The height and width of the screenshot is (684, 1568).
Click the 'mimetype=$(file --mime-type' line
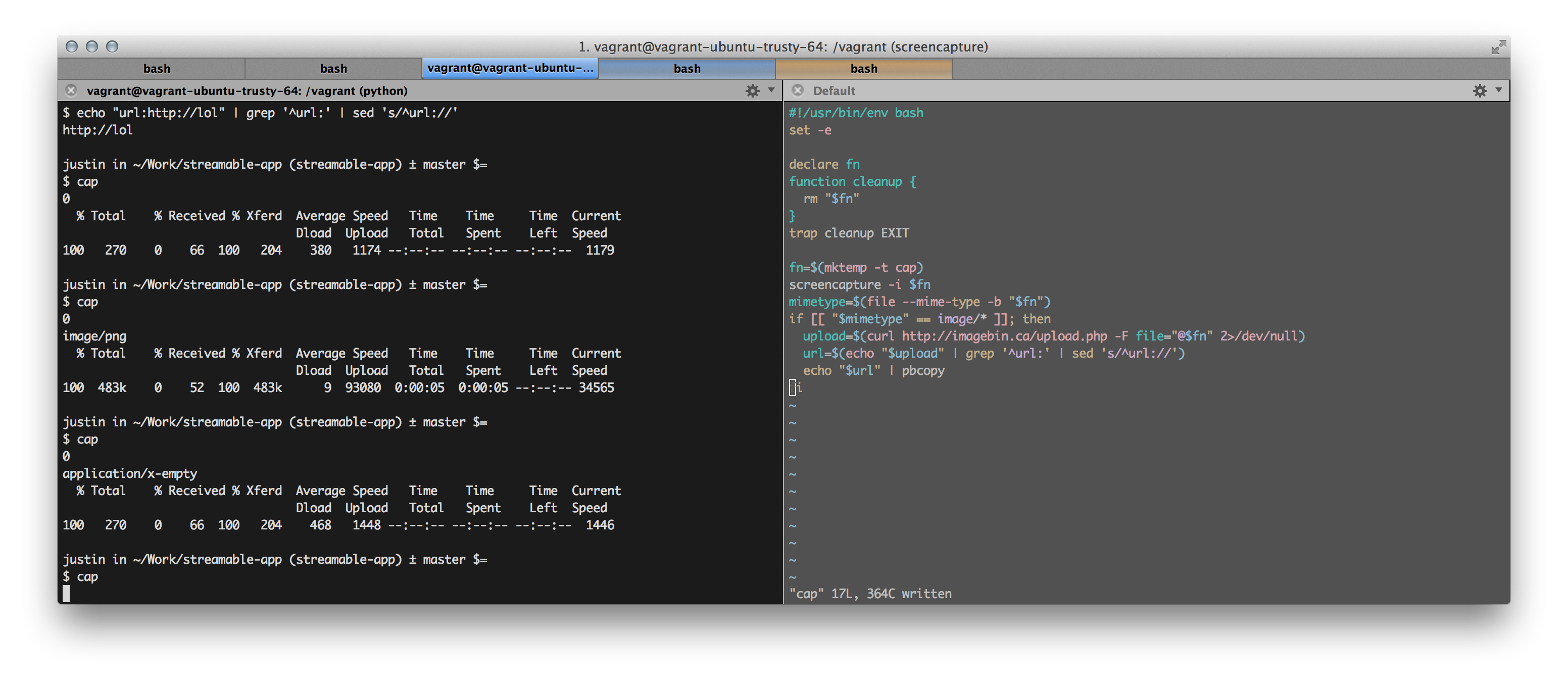(920, 302)
